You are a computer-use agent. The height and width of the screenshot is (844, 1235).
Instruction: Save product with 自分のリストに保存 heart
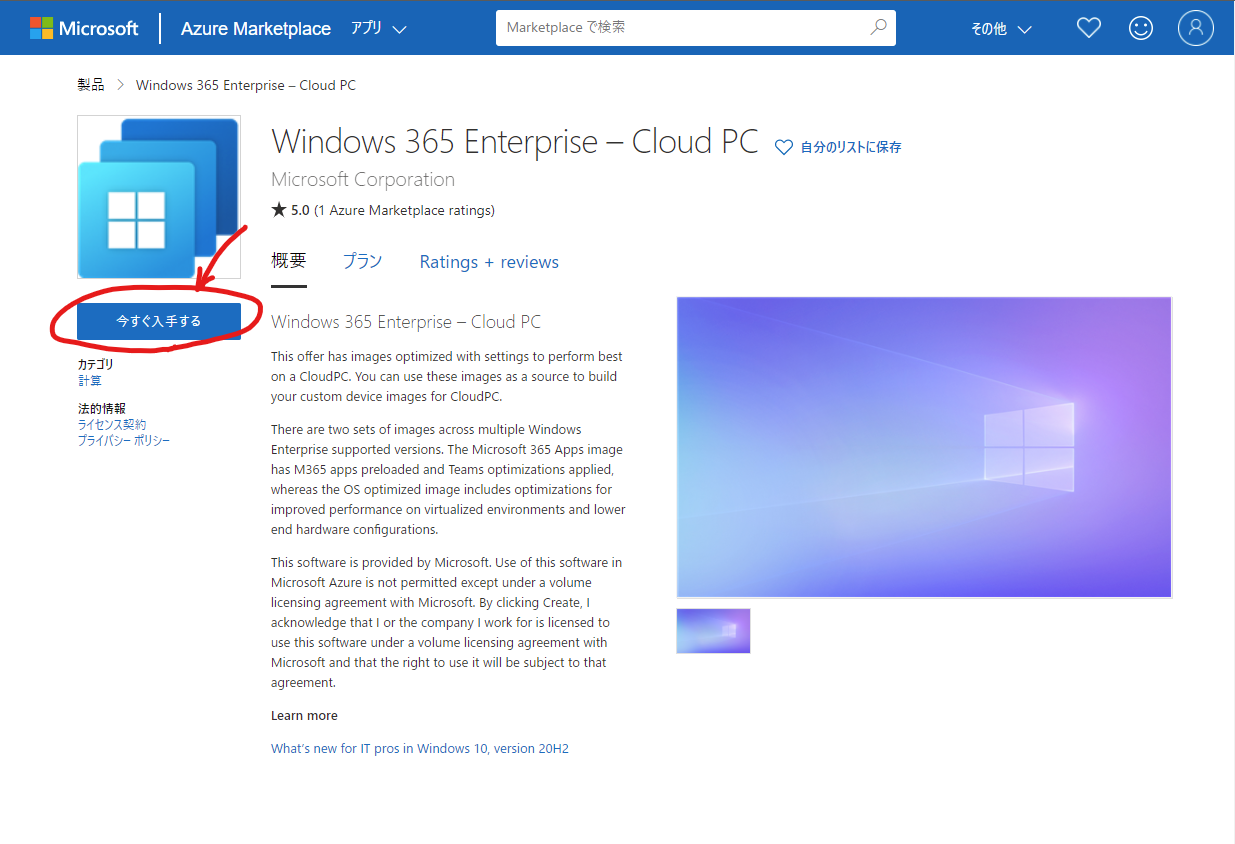[x=784, y=147]
